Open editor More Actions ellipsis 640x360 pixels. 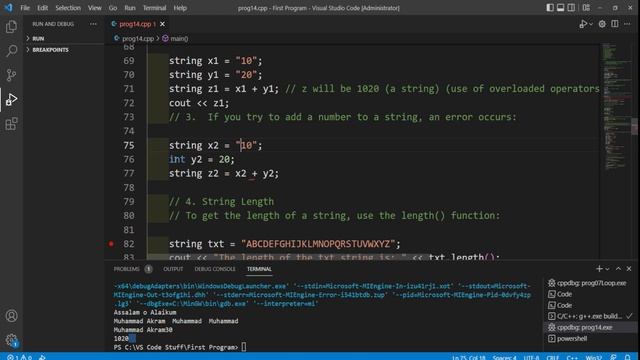pos(627,24)
